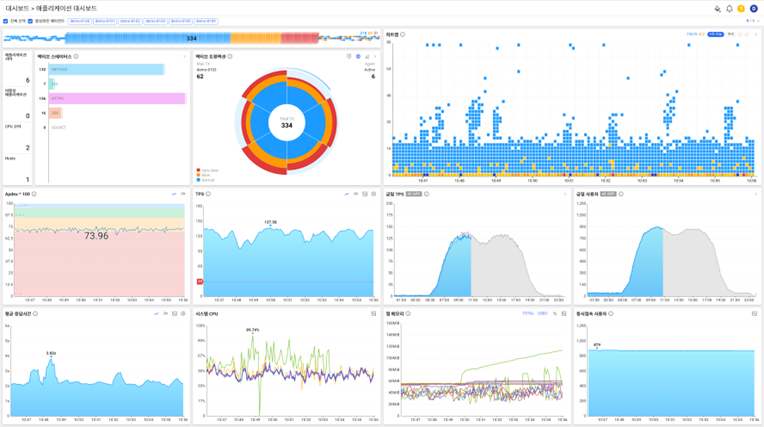Switch active transaction to hexagon view icon

[x=349, y=57]
